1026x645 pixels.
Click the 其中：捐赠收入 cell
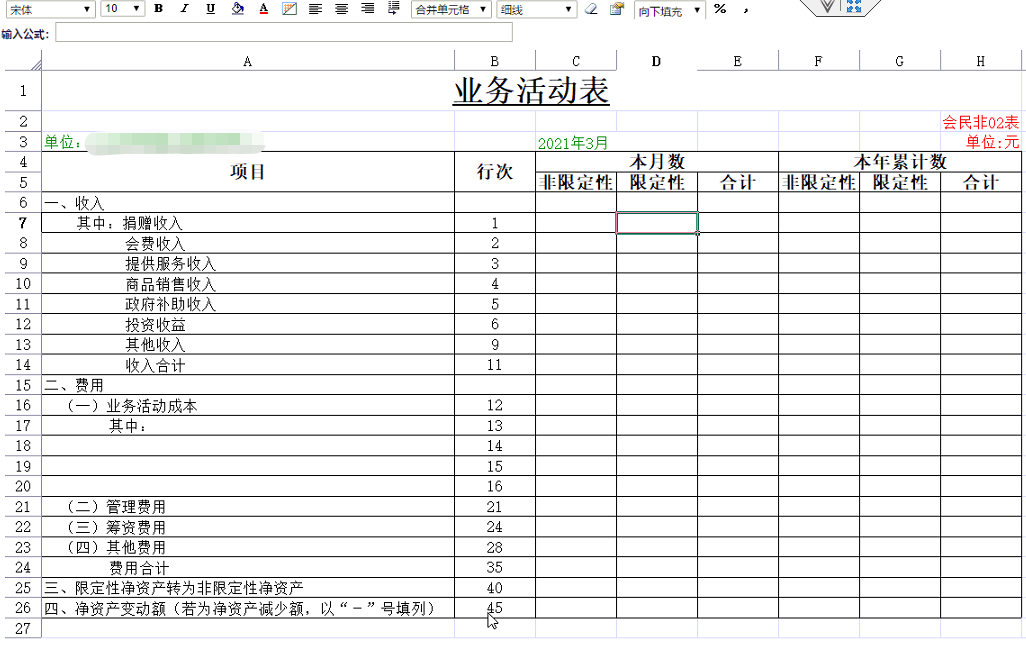tap(247, 223)
